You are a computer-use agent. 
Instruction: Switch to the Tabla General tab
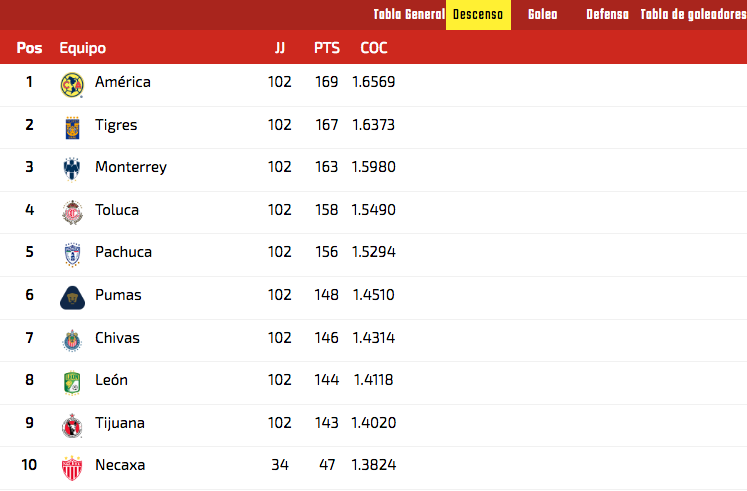pyautogui.click(x=409, y=15)
